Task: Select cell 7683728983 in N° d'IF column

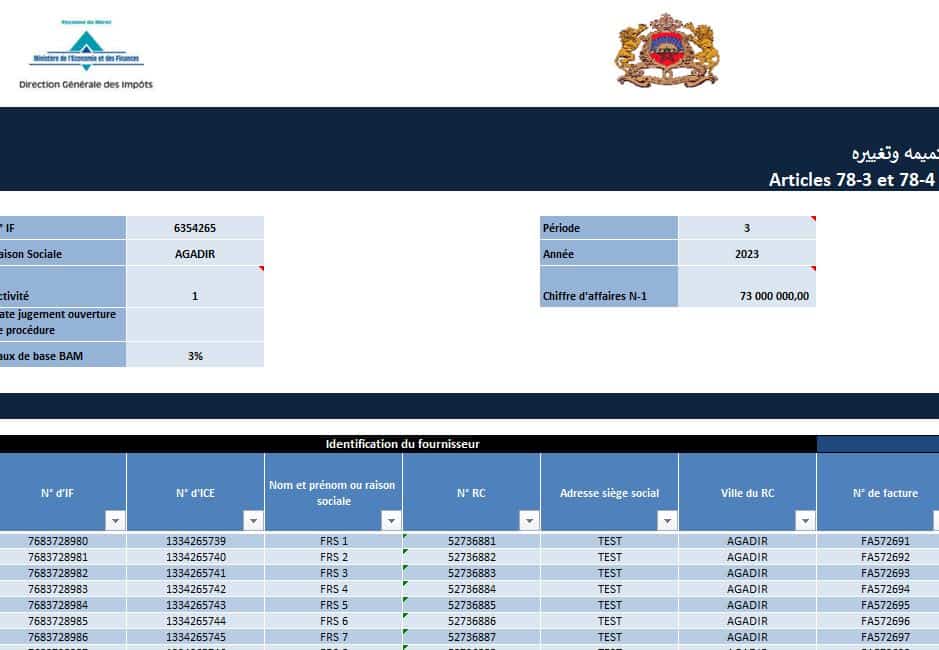Action: click(x=63, y=589)
